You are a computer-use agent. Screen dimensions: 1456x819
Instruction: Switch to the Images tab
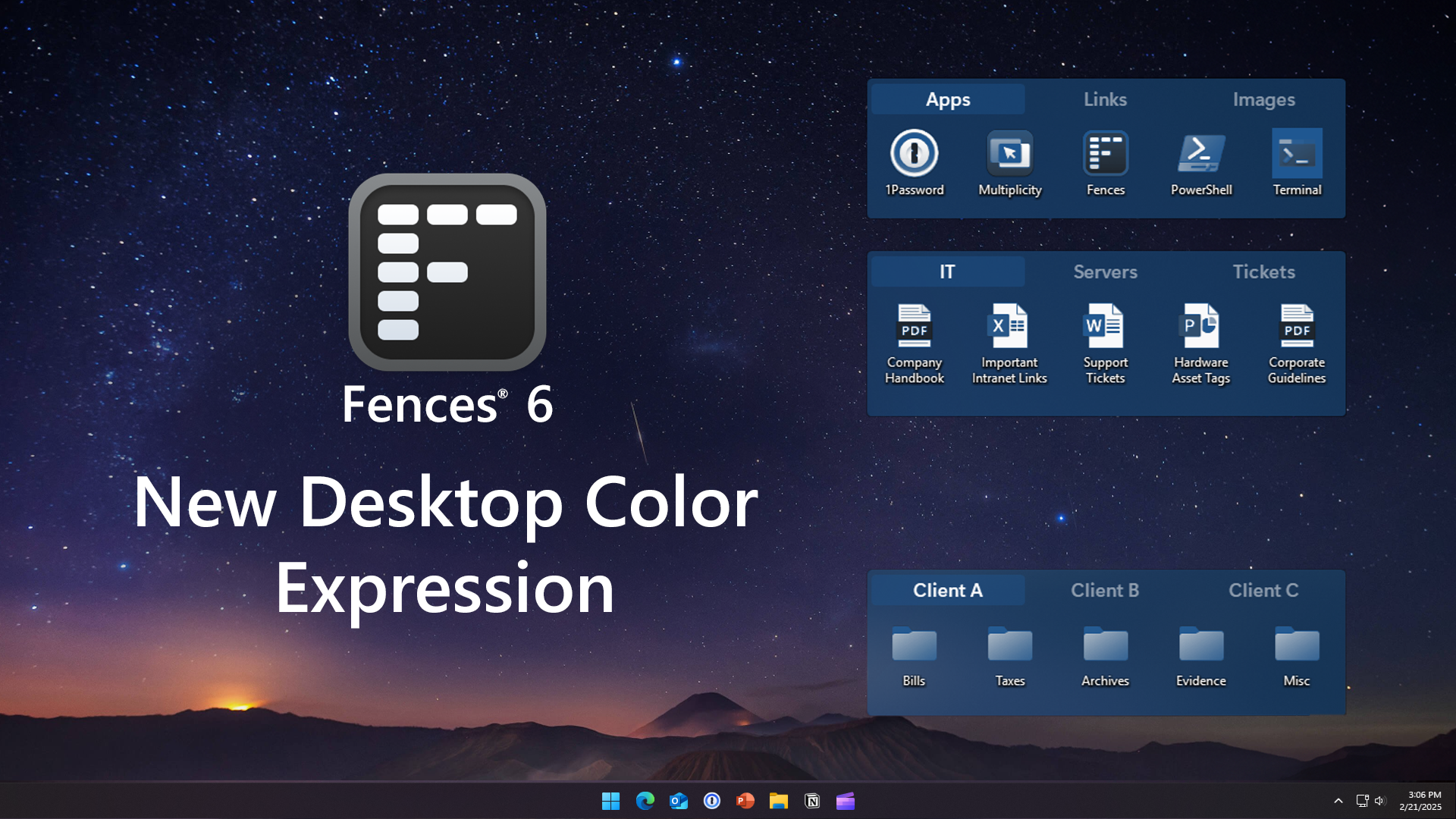(x=1263, y=99)
